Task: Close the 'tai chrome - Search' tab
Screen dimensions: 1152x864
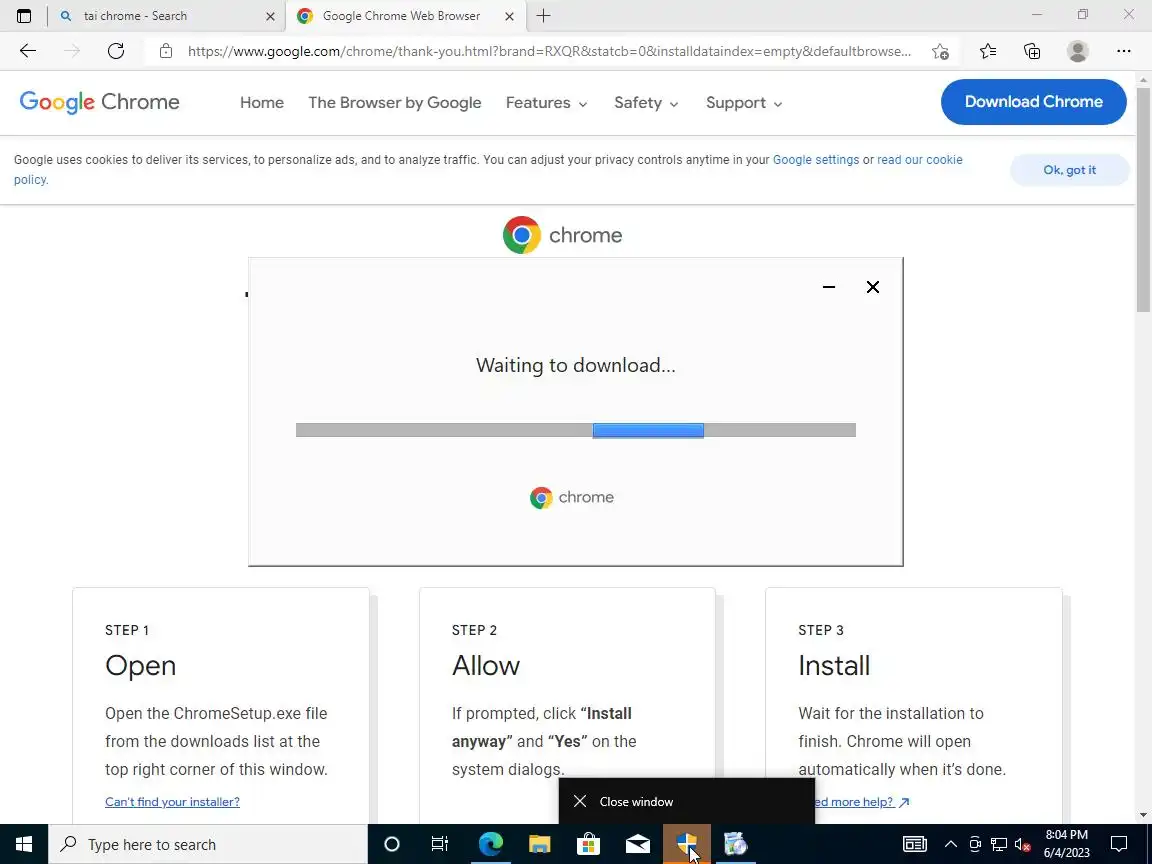Action: click(x=270, y=15)
